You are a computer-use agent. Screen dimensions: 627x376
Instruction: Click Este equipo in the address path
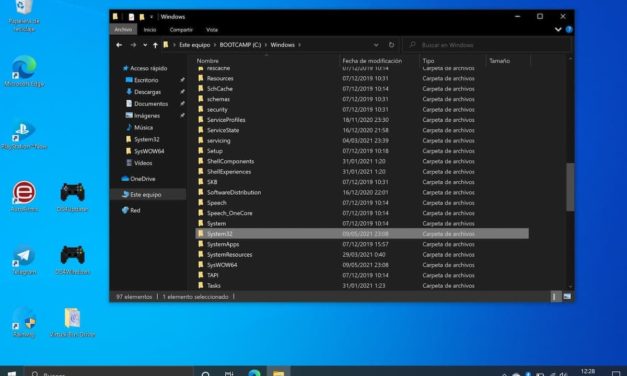click(194, 45)
